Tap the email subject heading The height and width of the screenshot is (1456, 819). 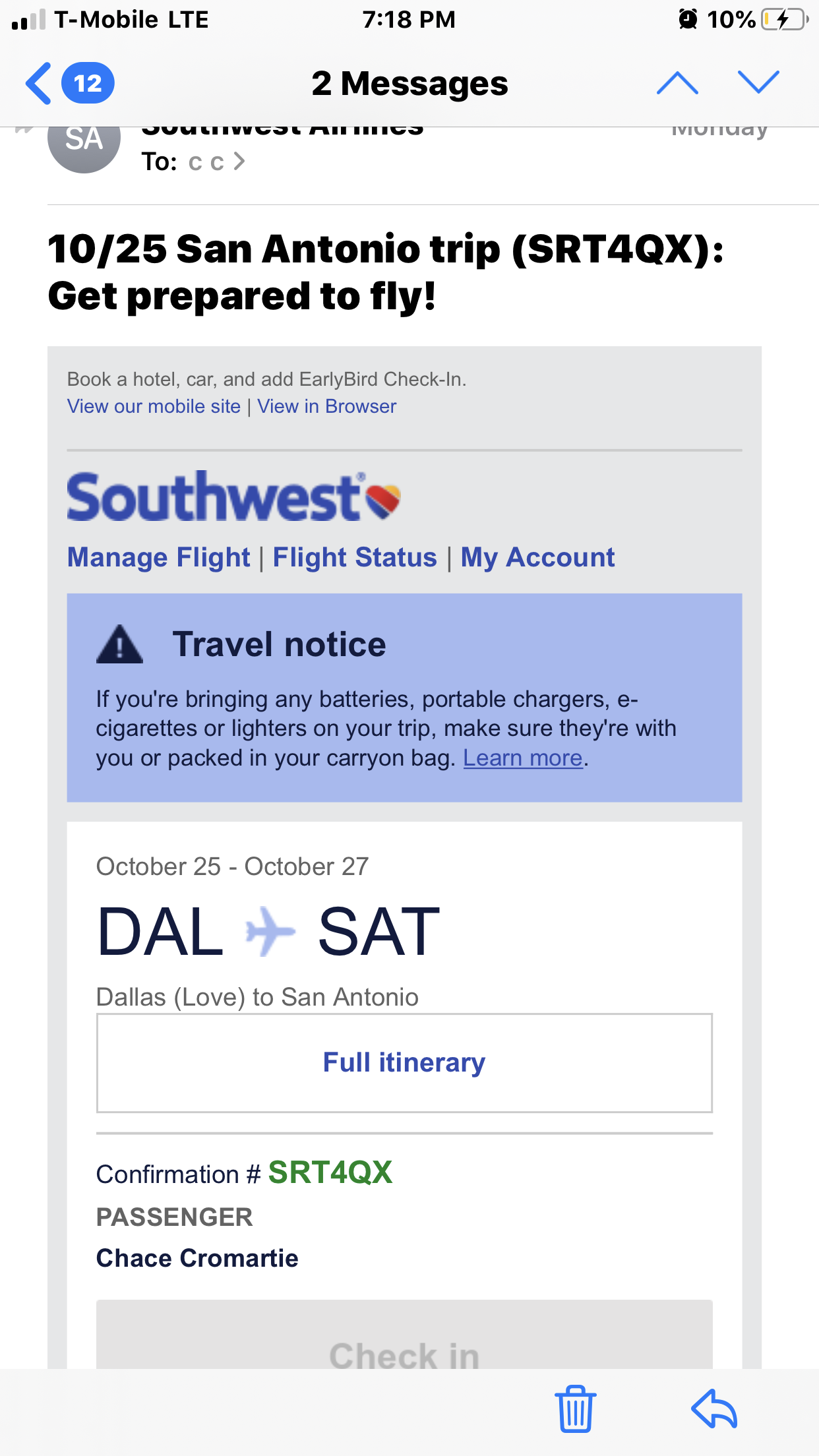click(x=386, y=272)
